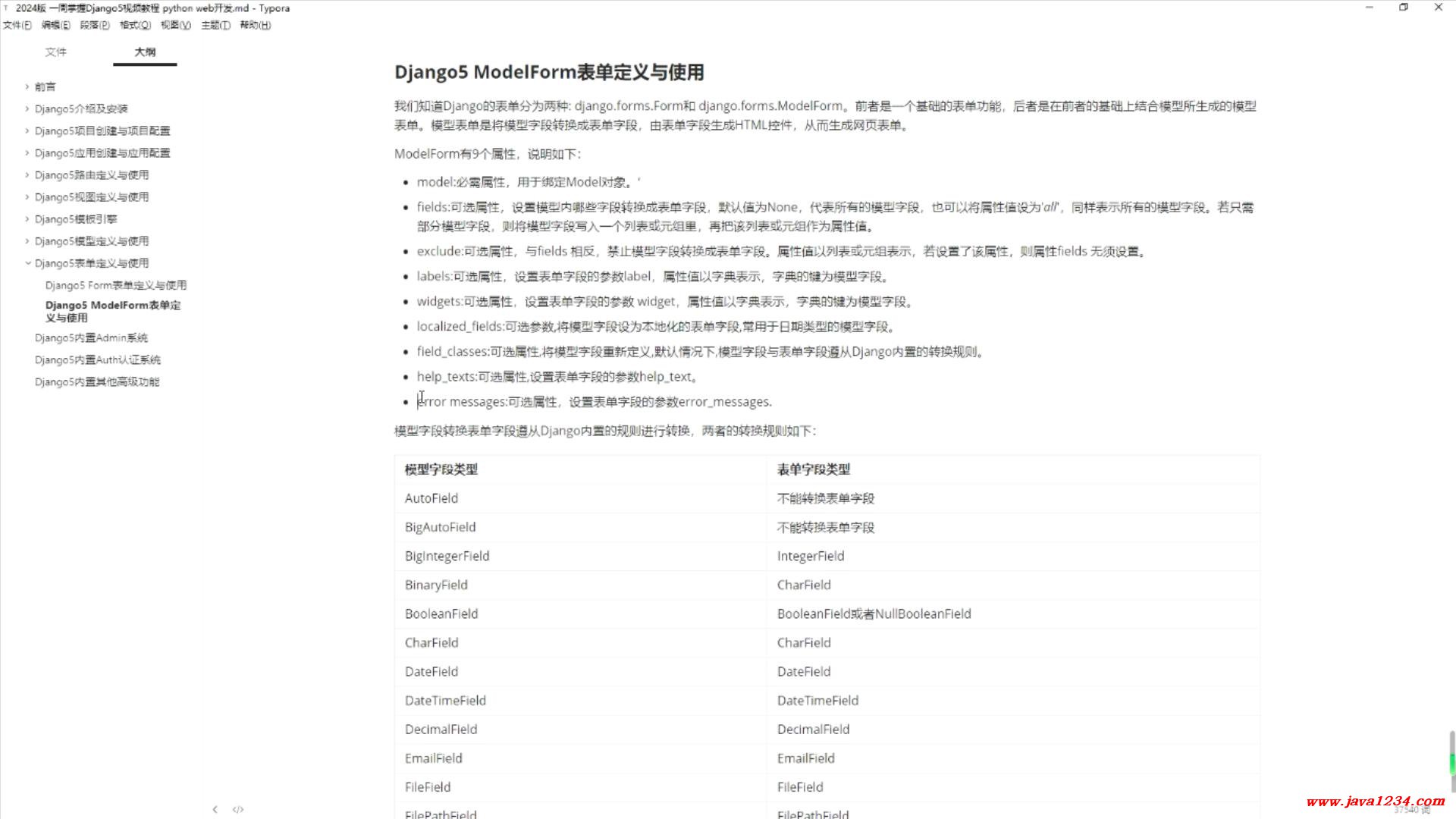Viewport: 1456px width, 819px height.
Task: Expand the Django5视图定义与使用 chevron
Action: [x=27, y=196]
